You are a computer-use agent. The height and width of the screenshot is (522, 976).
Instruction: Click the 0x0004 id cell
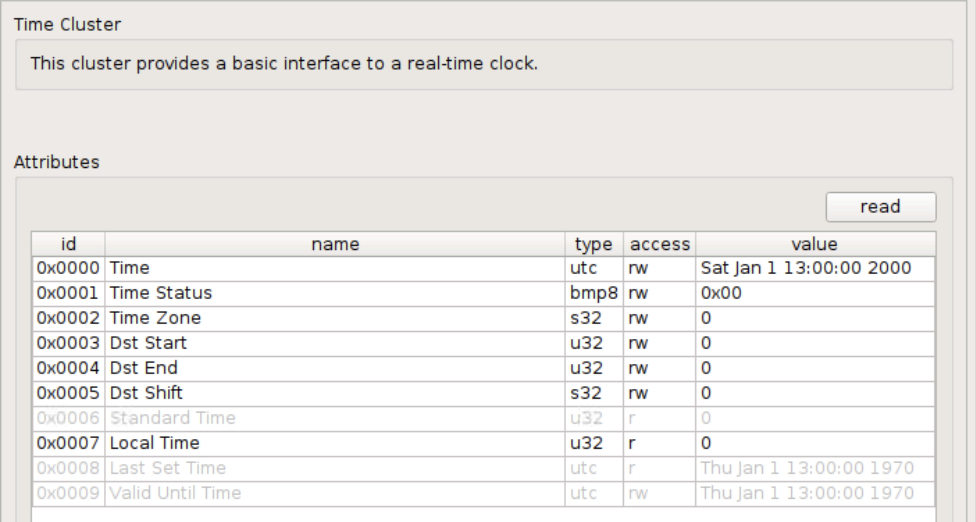point(68,368)
